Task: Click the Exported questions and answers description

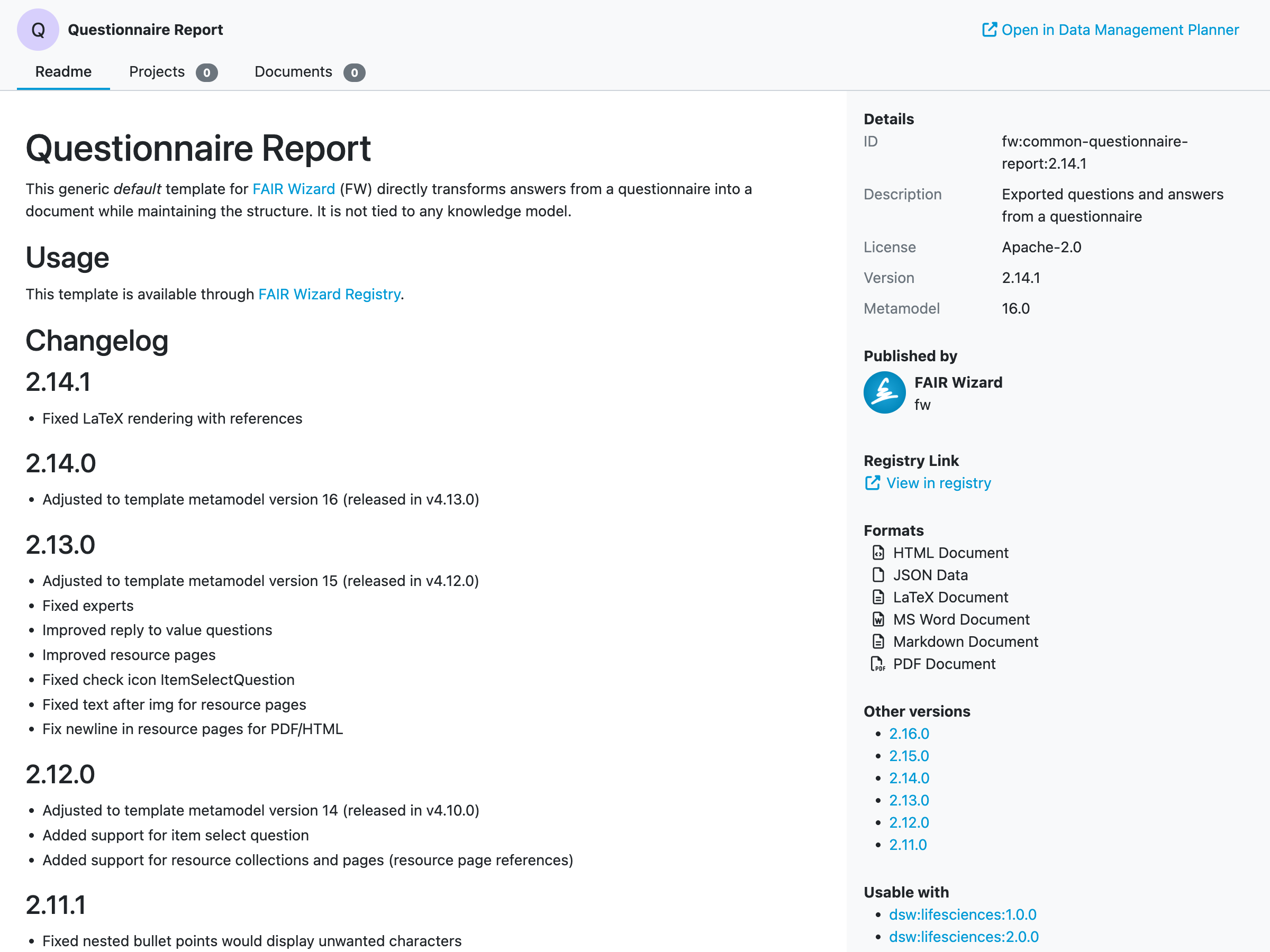Action: coord(1113,205)
